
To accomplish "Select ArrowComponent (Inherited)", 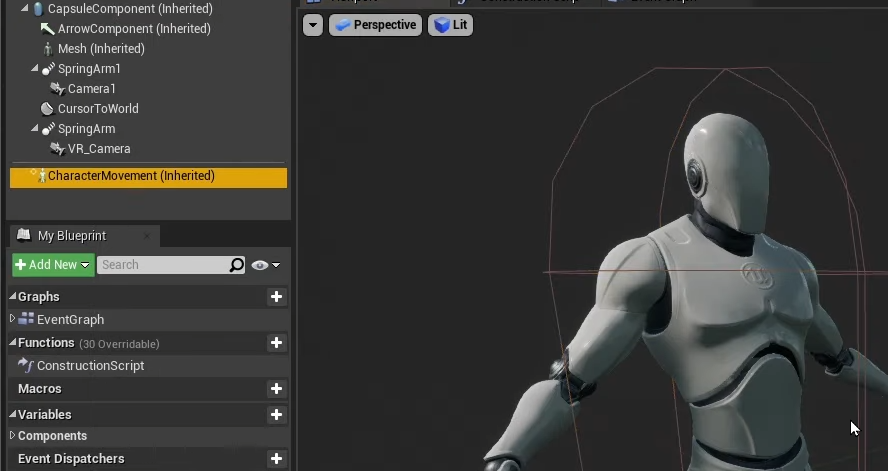I will tap(134, 29).
